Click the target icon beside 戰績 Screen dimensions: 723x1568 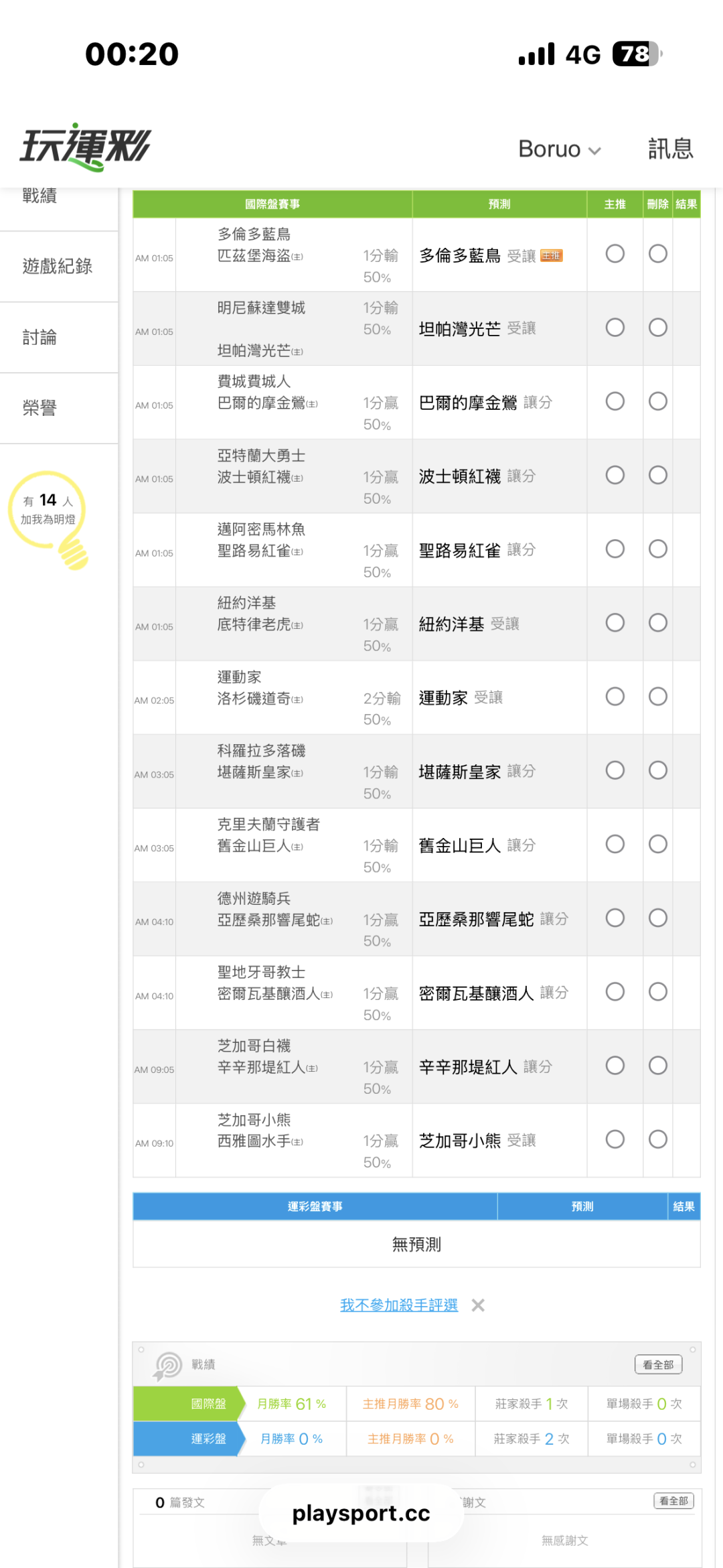(x=168, y=1365)
